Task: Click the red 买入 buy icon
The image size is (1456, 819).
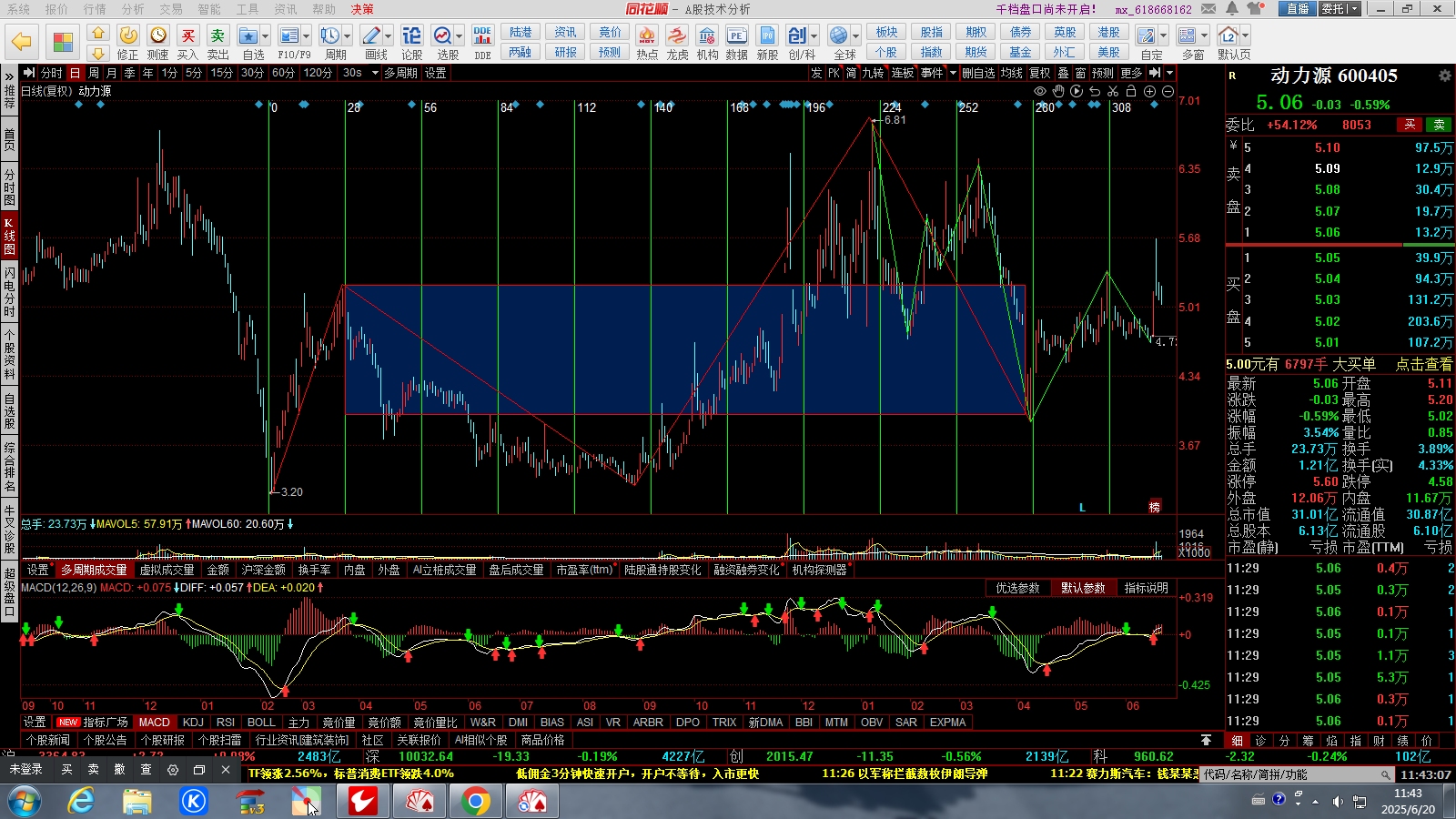Action: [187, 35]
